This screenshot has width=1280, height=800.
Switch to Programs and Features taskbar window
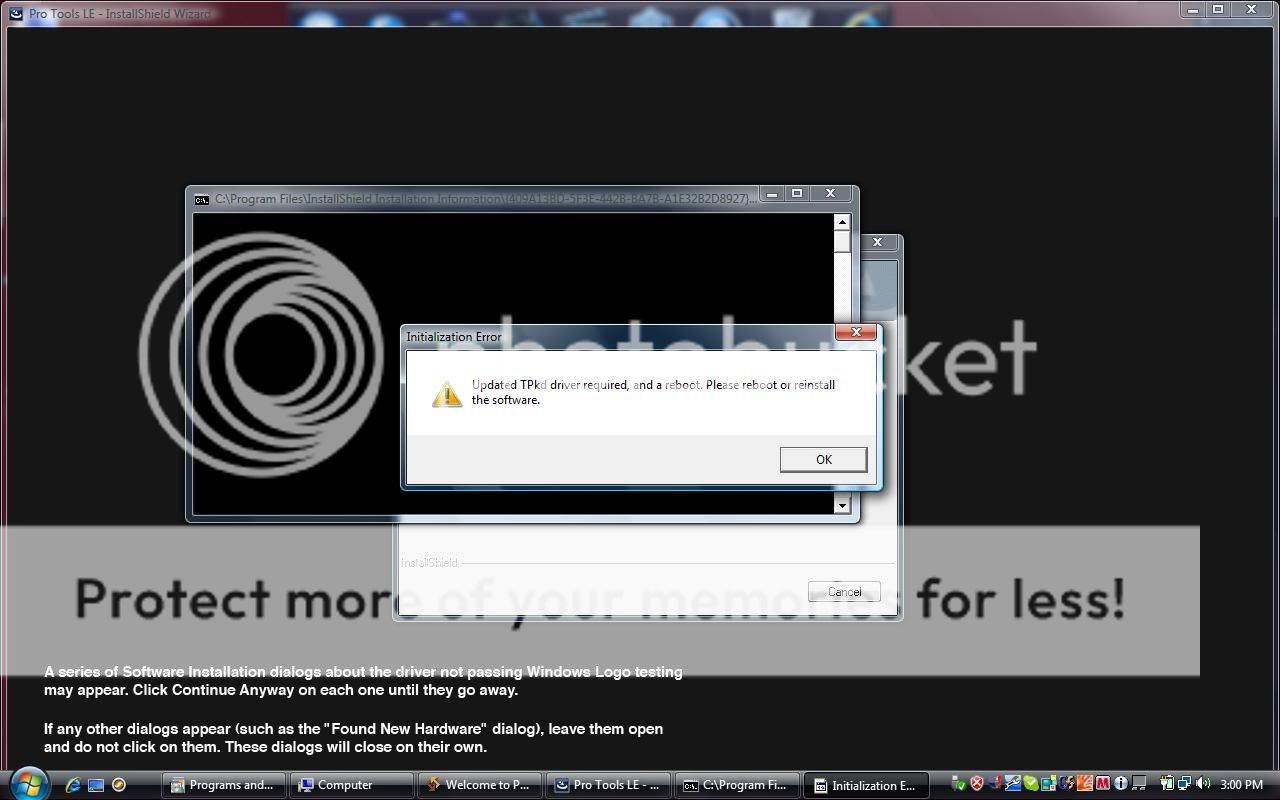223,785
